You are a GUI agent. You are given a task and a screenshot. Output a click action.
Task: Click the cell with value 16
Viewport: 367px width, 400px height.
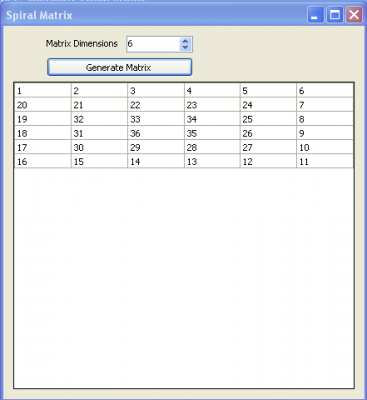click(43, 161)
